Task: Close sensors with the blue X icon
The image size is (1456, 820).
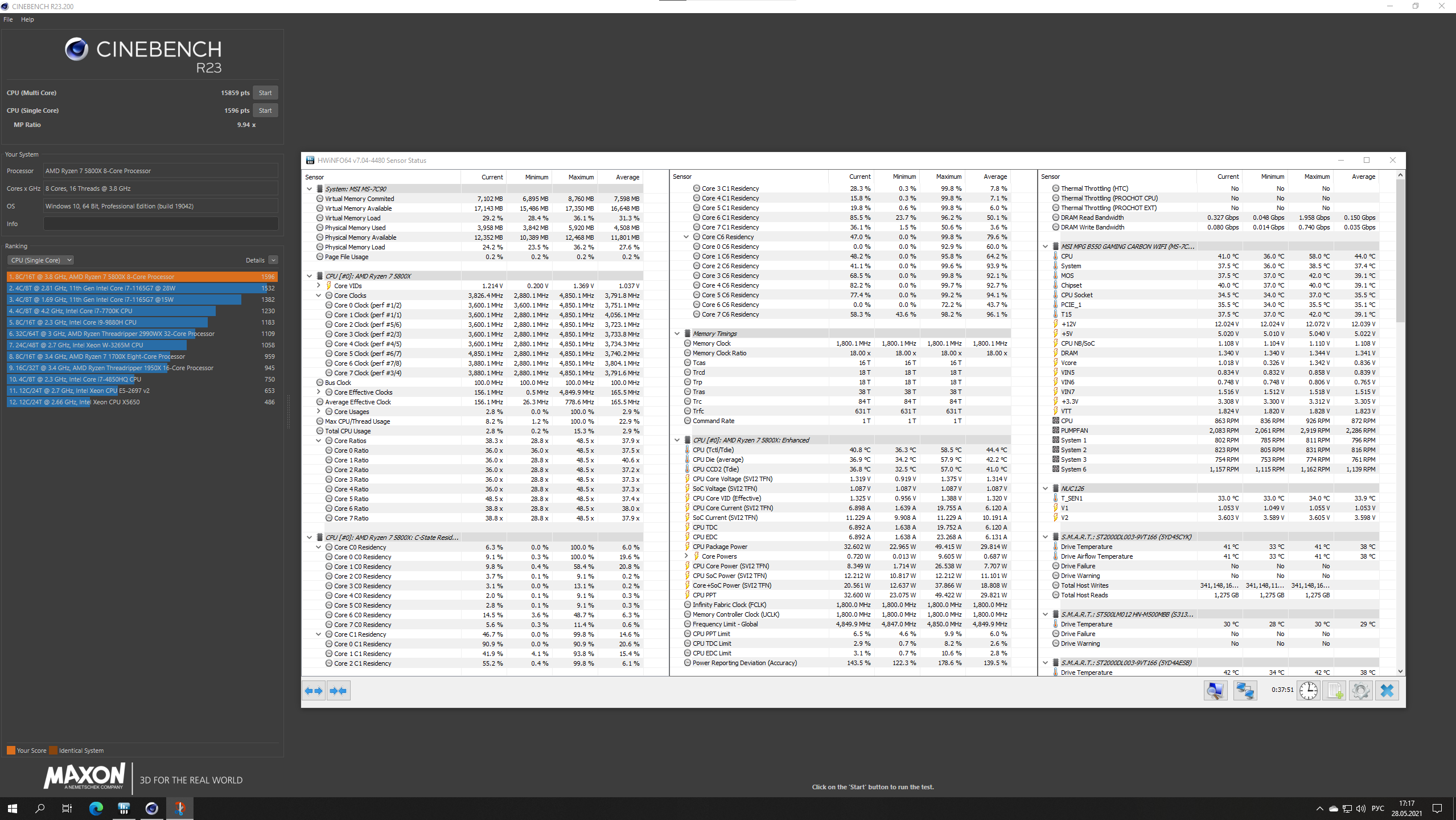Action: point(1387,691)
